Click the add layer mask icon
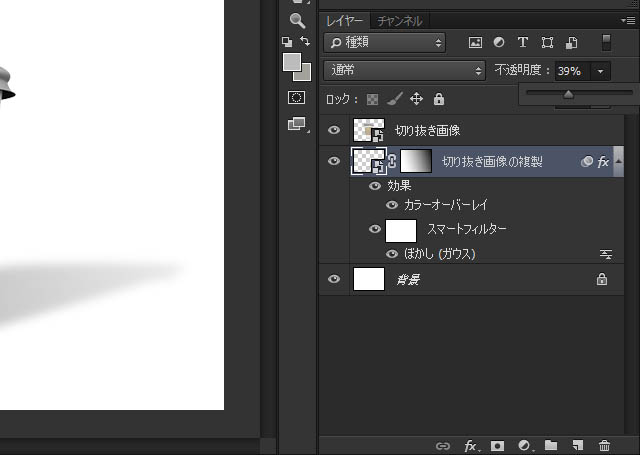Image resolution: width=640 pixels, height=455 pixels. (498, 445)
